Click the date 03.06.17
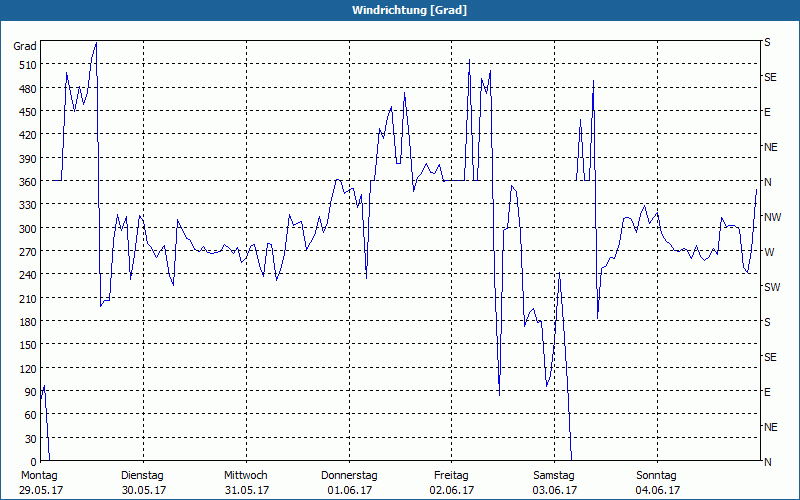The width and height of the screenshot is (800, 500). pyautogui.click(x=555, y=490)
